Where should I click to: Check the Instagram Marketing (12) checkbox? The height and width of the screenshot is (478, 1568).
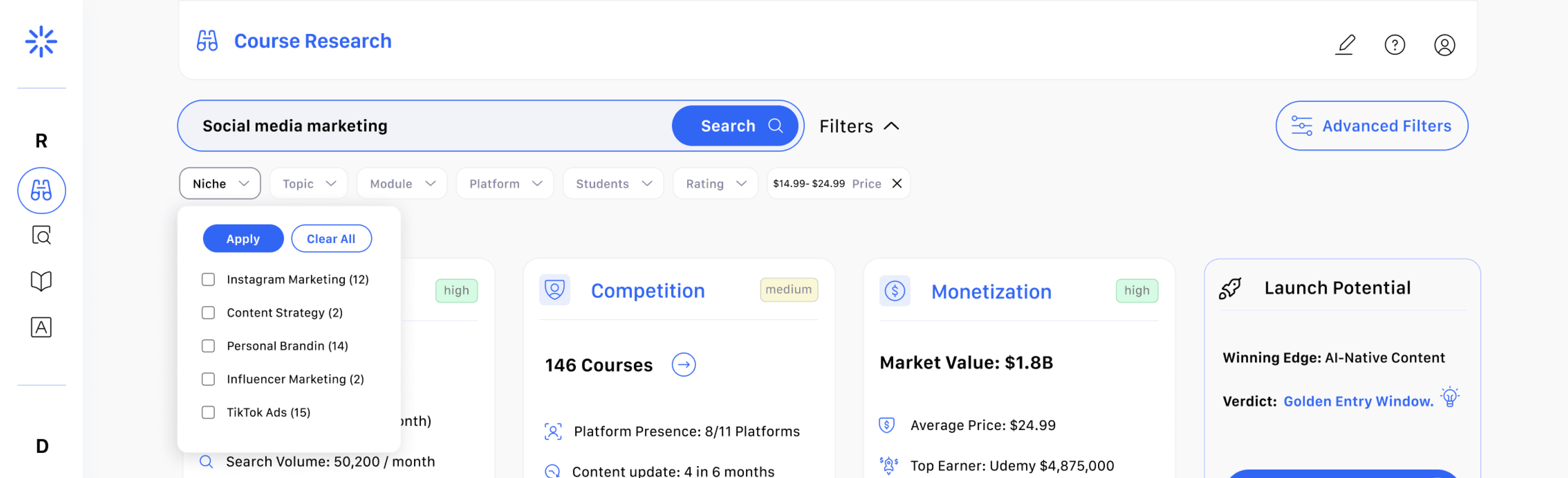(208, 279)
